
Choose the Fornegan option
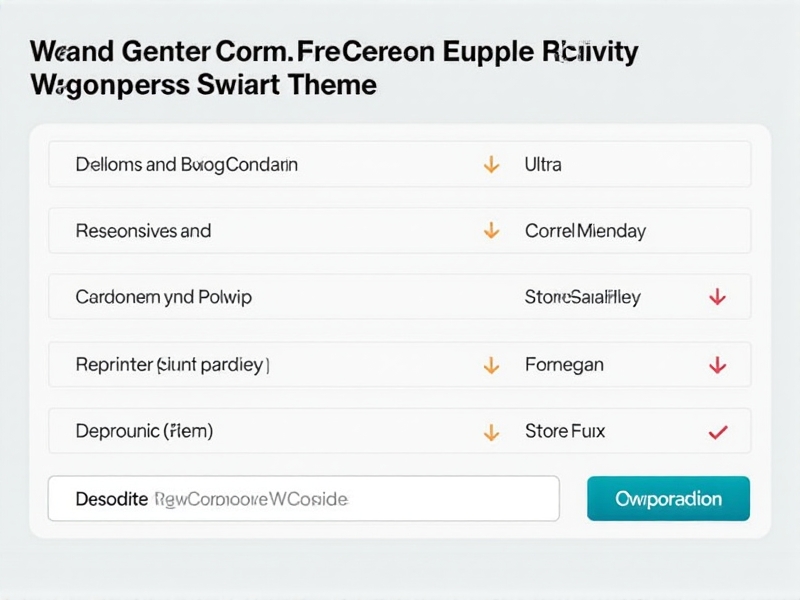click(x=564, y=366)
